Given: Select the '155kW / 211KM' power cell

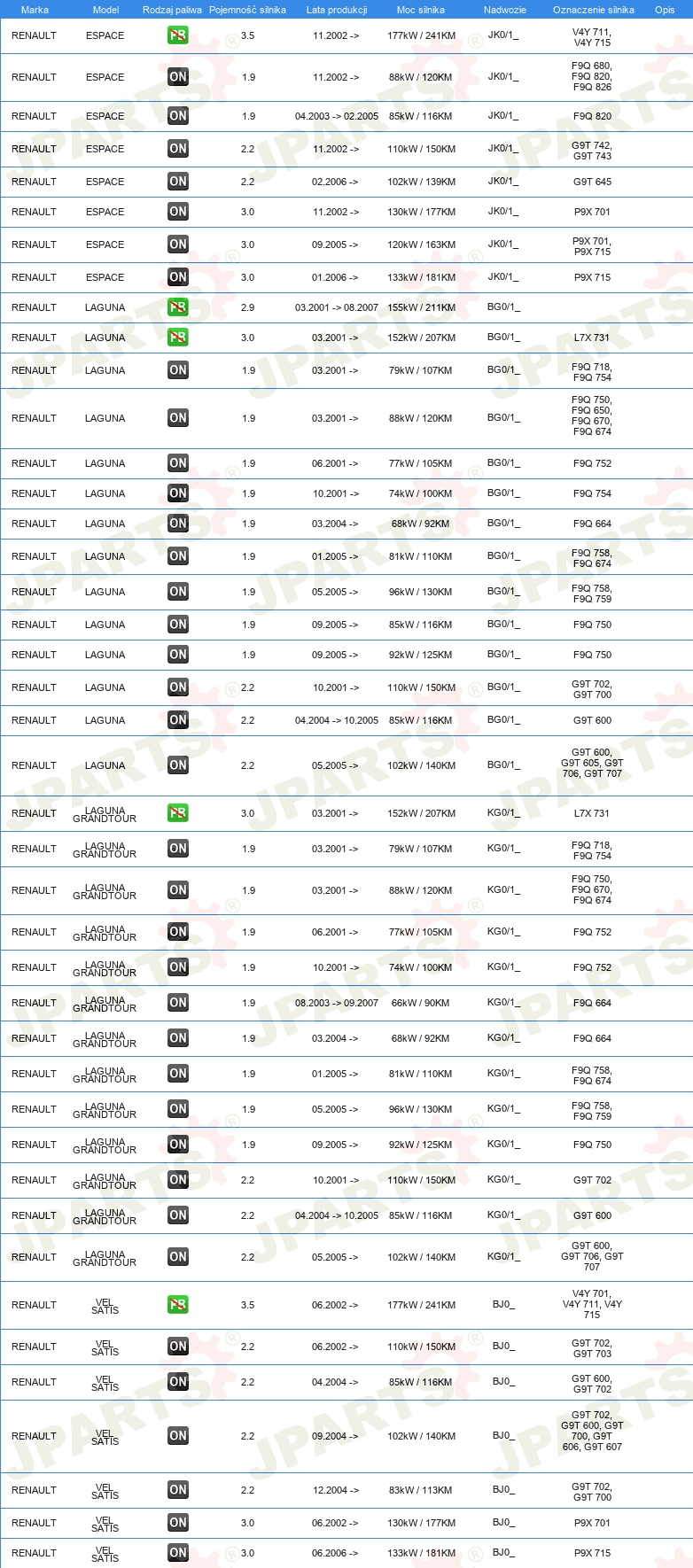Looking at the screenshot, I should coord(421,307).
